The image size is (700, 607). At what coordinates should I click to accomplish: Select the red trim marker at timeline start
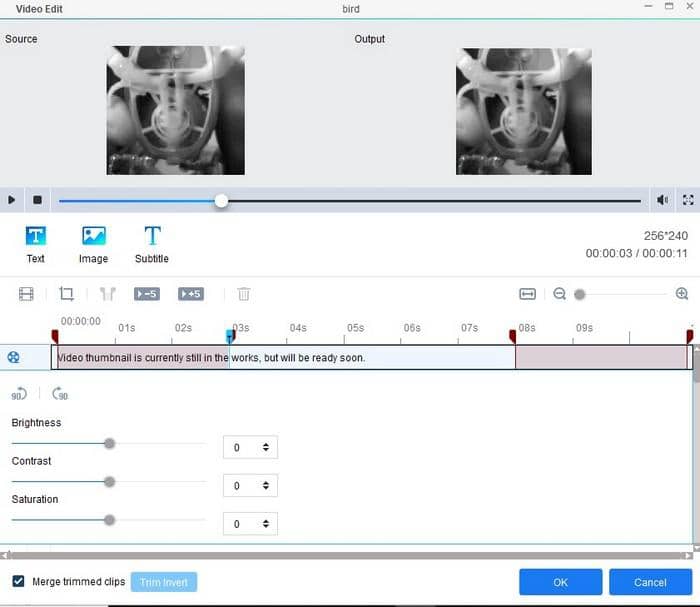click(55, 336)
